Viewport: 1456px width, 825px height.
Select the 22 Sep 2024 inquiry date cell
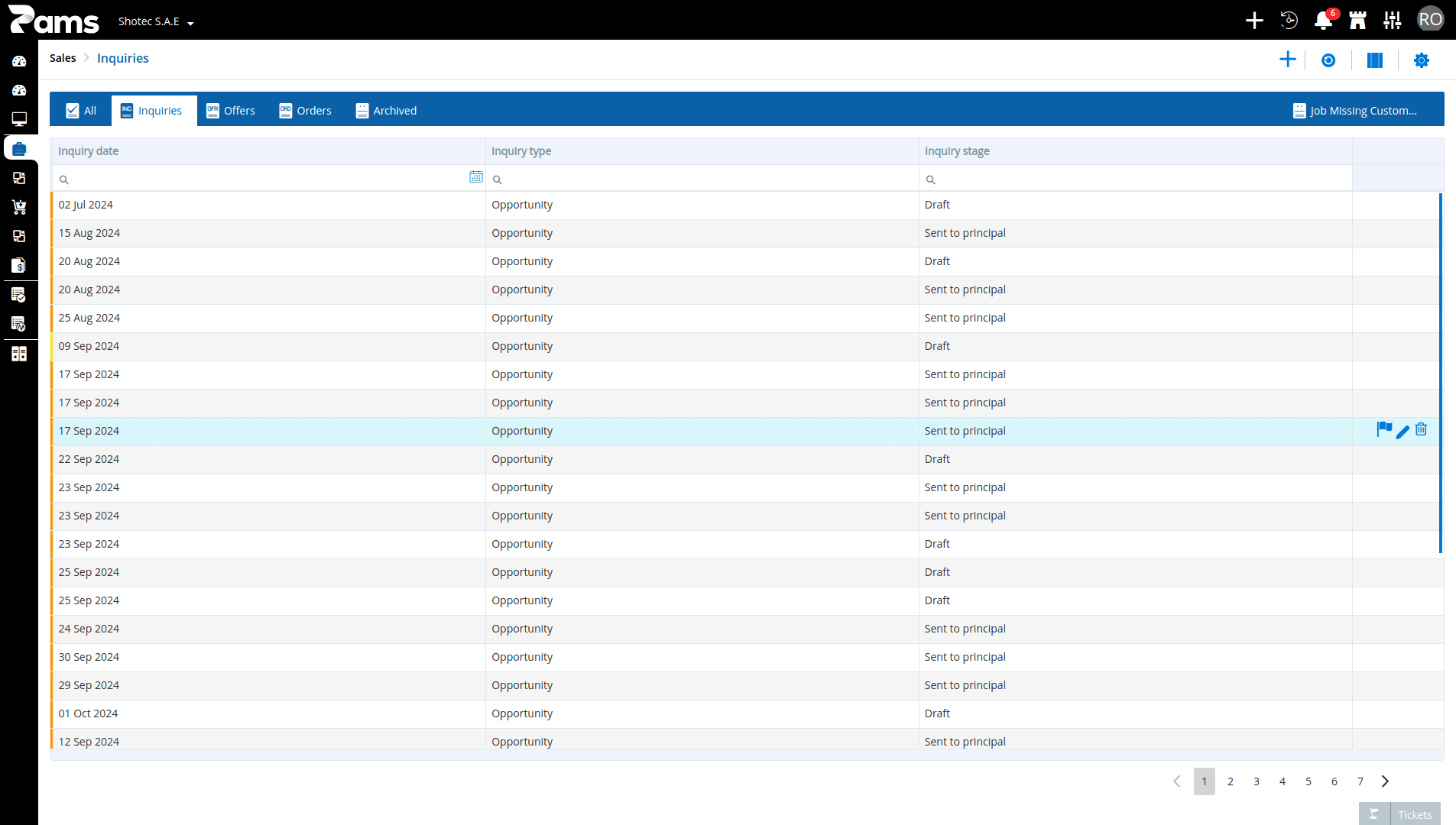tap(268, 459)
